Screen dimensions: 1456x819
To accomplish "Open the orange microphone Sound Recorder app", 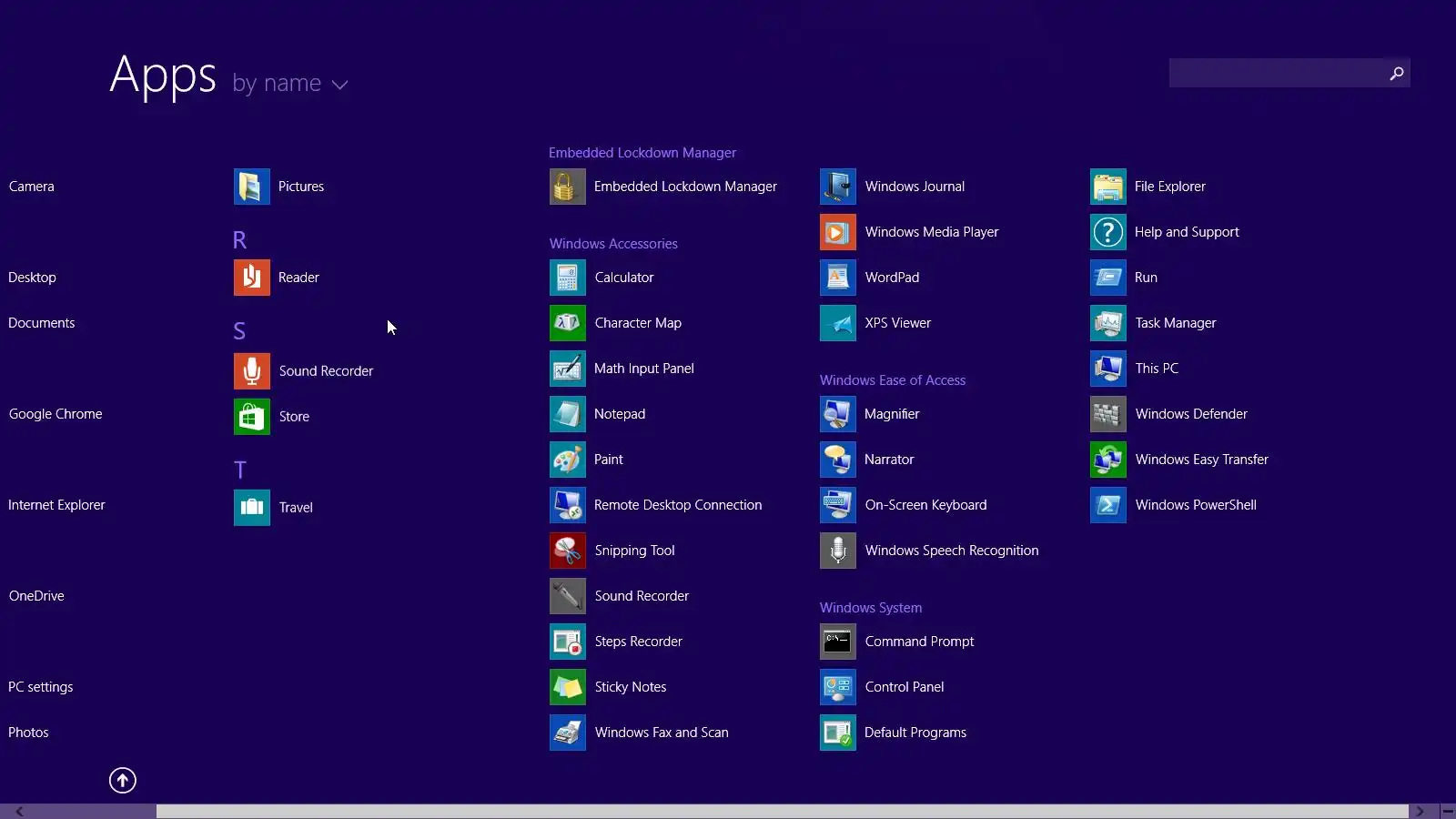I will (x=252, y=371).
